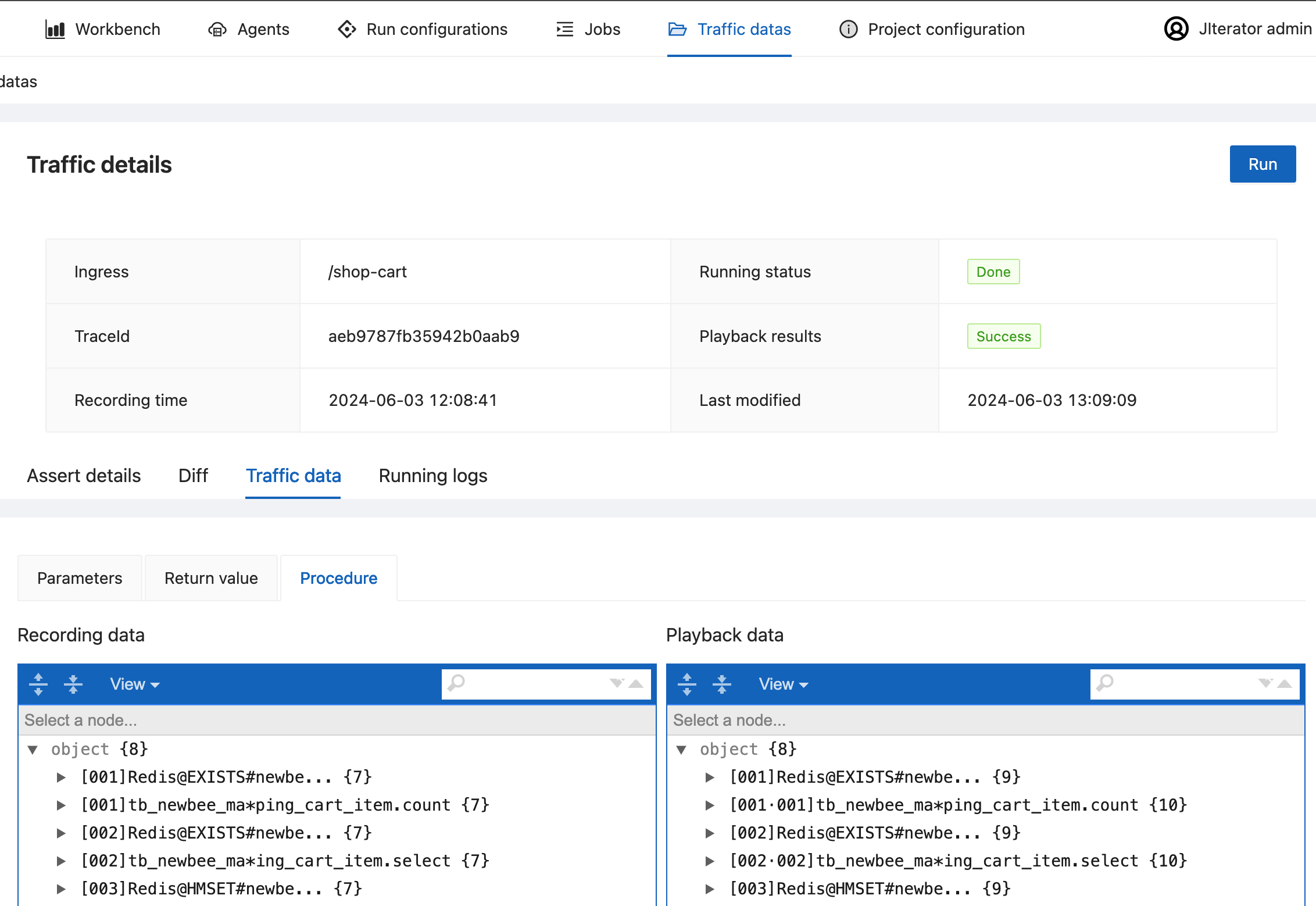Open the View dropdown in Recording data
The height and width of the screenshot is (906, 1316).
(135, 684)
